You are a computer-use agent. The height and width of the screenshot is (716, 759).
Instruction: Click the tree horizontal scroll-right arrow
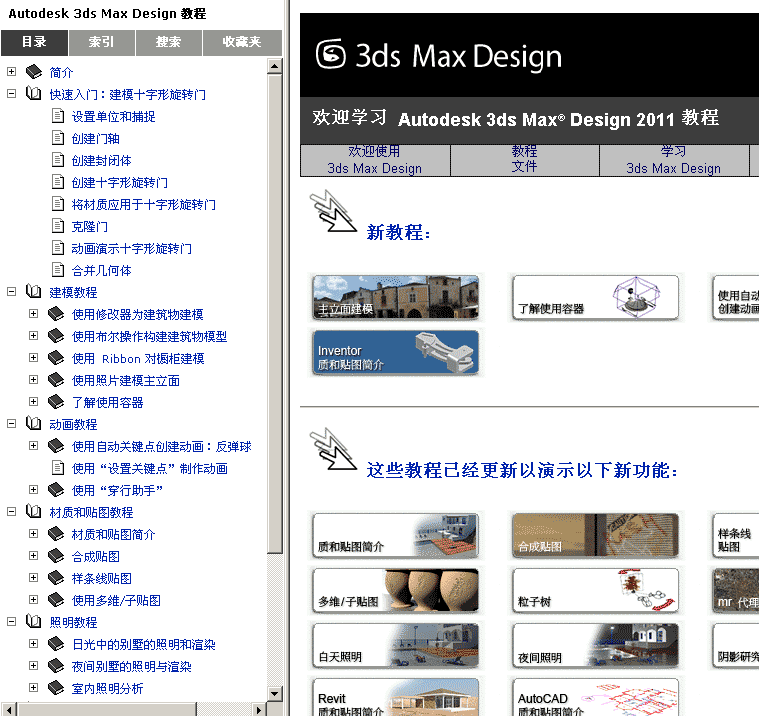click(x=259, y=710)
